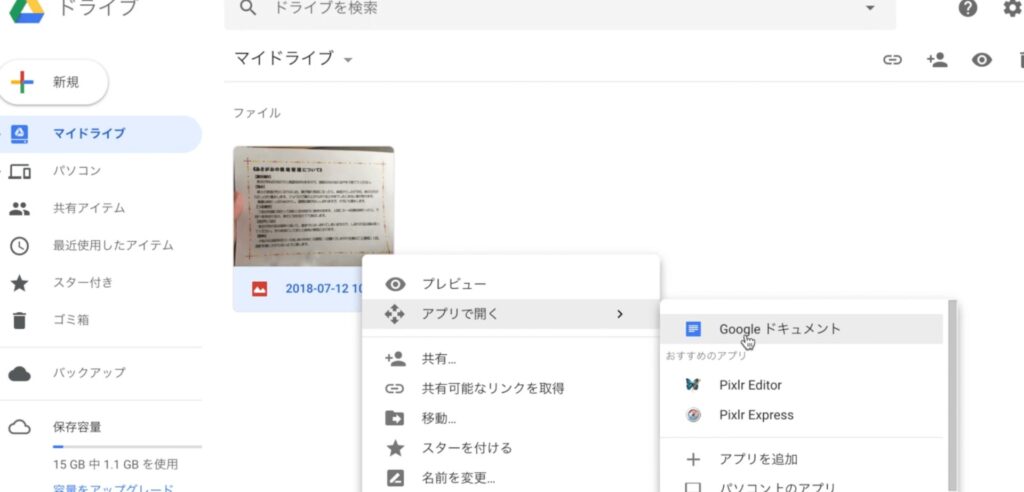Click the おすすめのアプリ heading
The height and width of the screenshot is (492, 1024).
point(706,356)
